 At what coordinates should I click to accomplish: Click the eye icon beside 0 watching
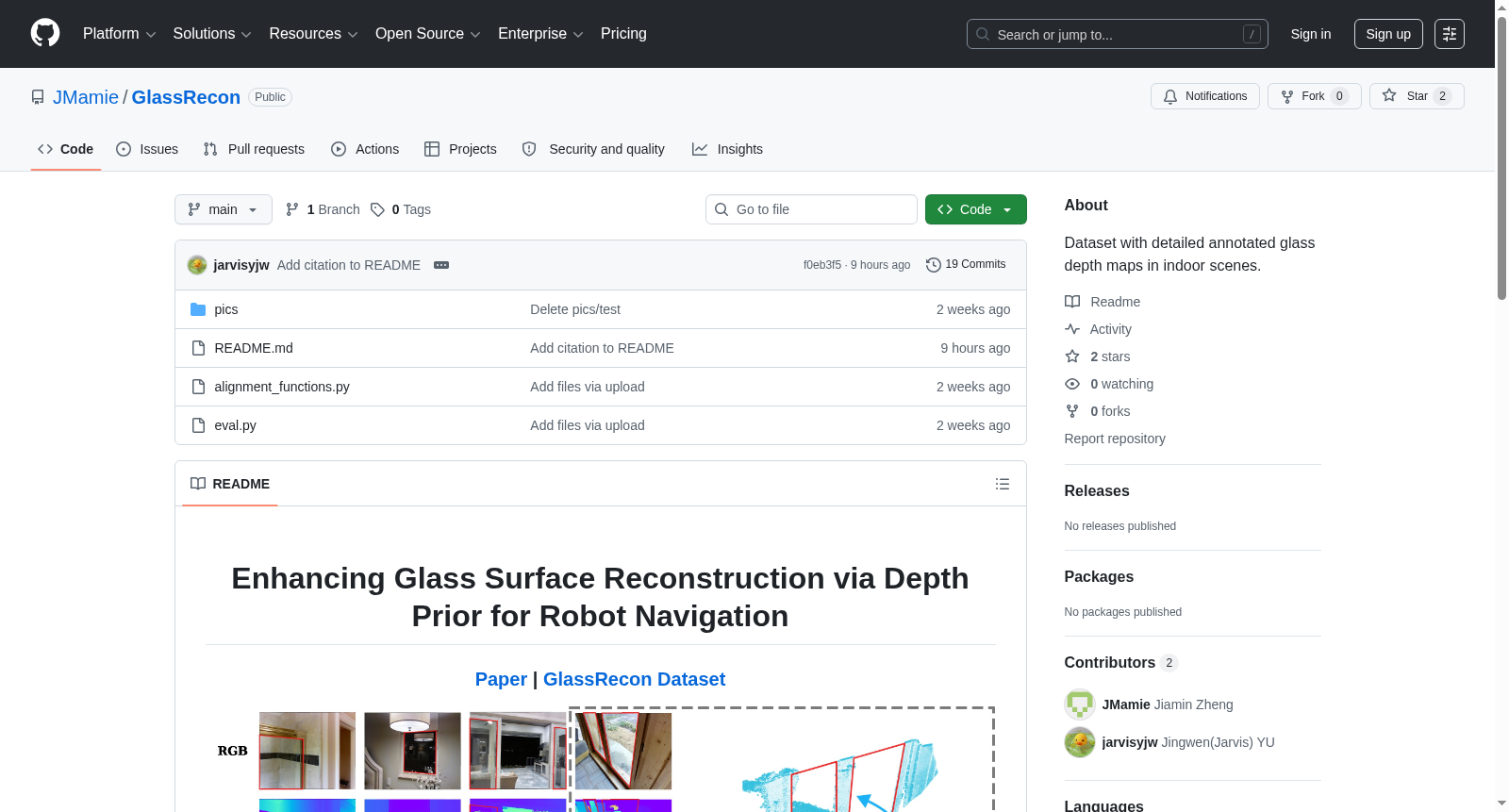pos(1072,384)
